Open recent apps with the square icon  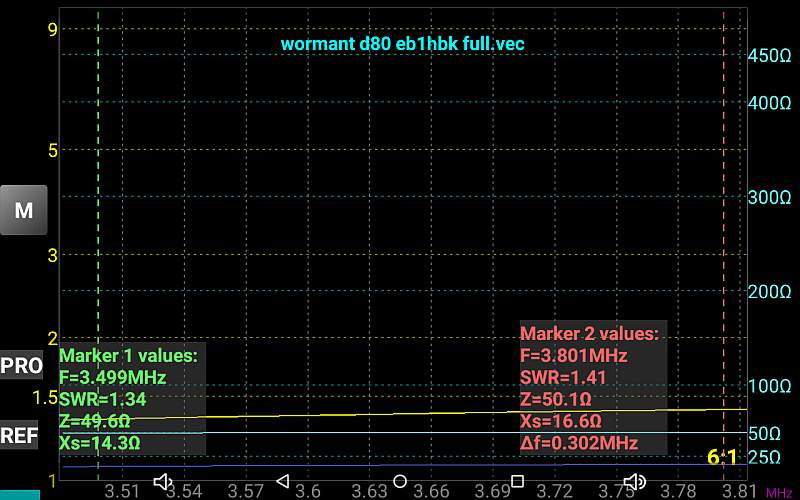click(517, 482)
